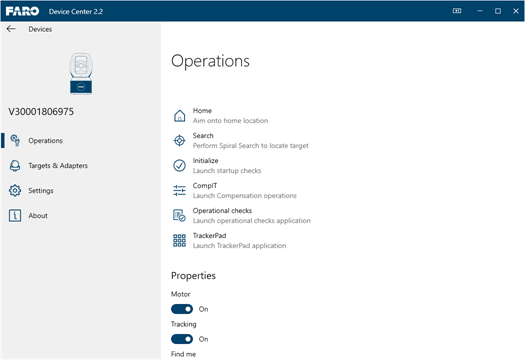Click the TrackerPad grid icon
Image resolution: width=525 pixels, height=360 pixels.
point(179,240)
